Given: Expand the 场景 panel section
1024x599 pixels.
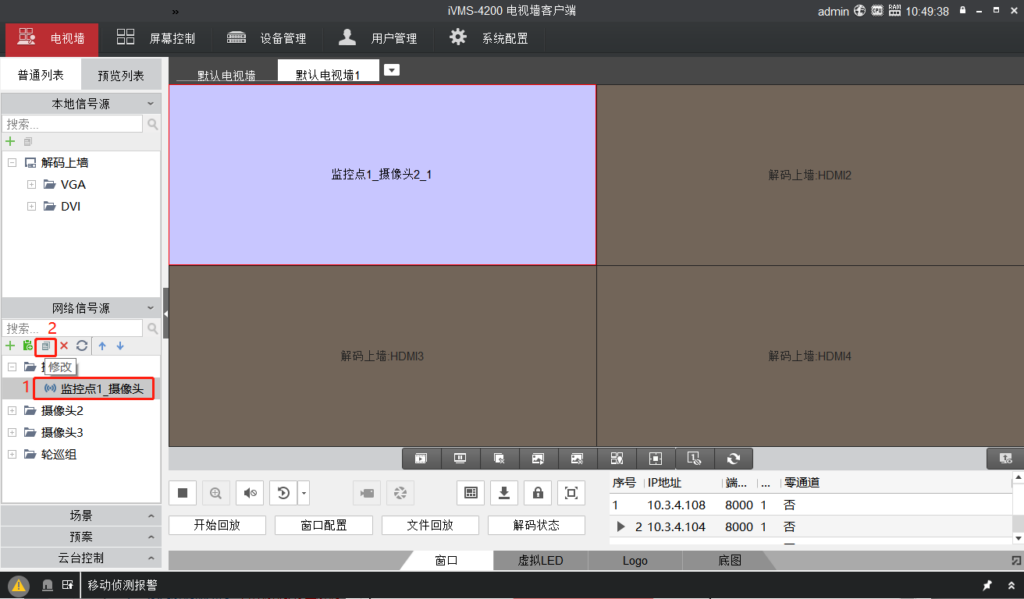Looking at the screenshot, I should point(81,516).
